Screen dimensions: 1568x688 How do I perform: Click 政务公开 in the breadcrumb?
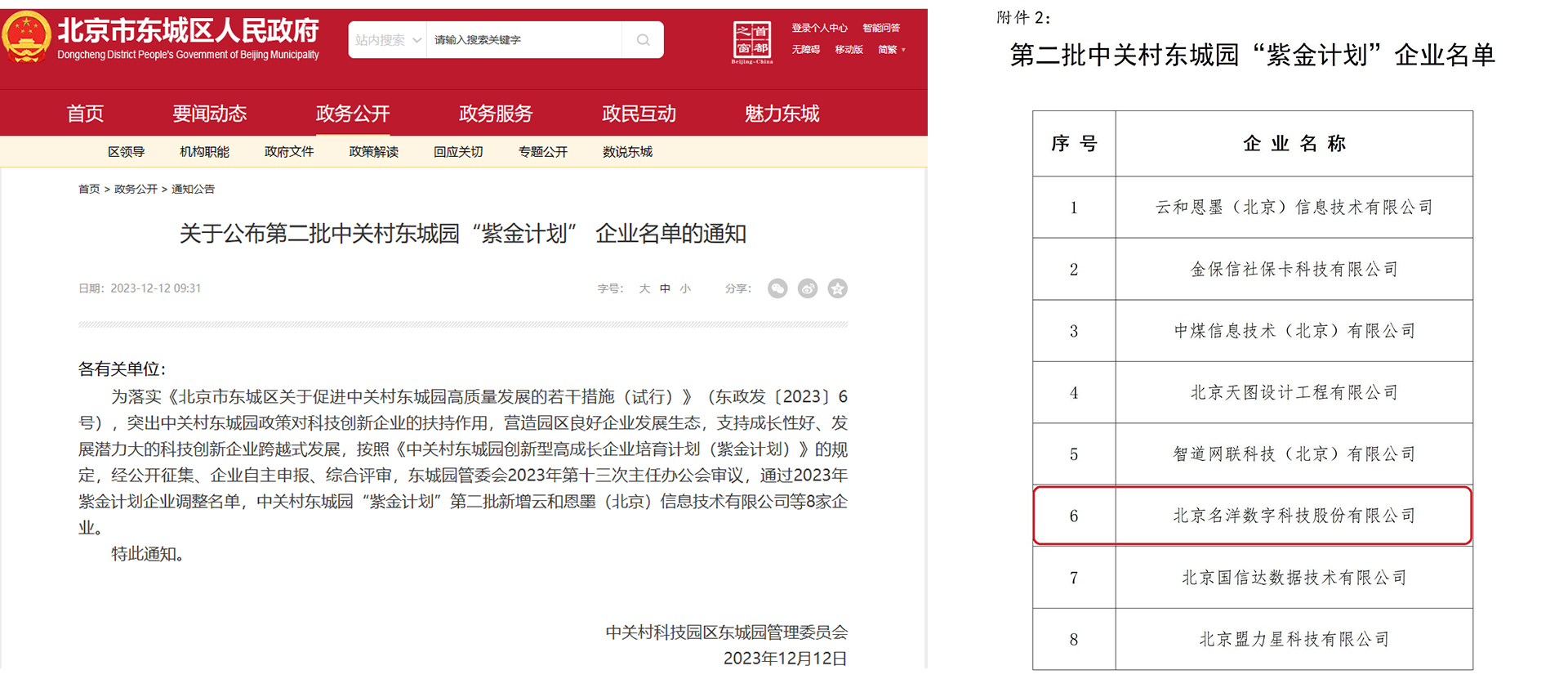(x=136, y=190)
